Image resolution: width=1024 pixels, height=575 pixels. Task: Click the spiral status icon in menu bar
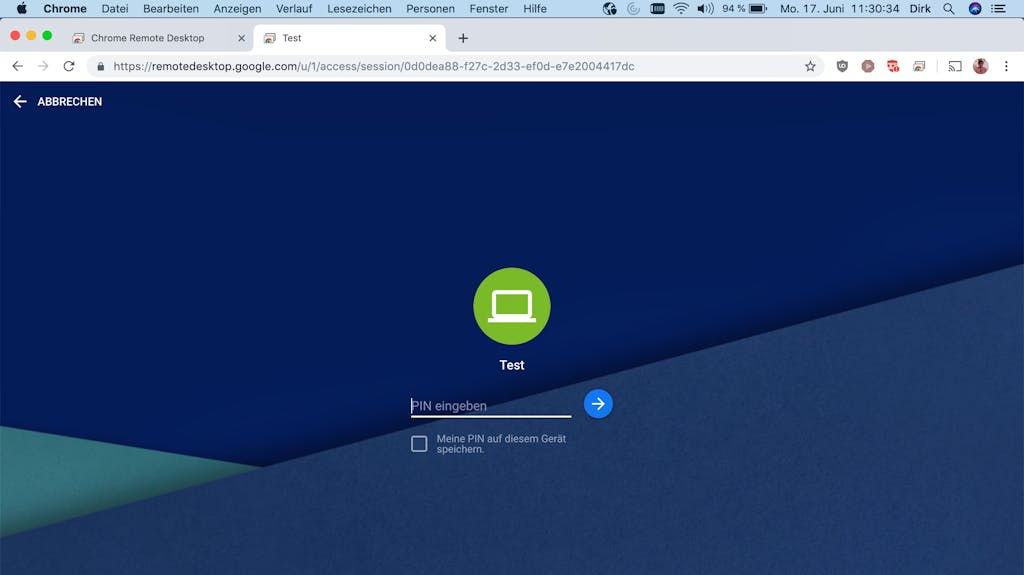pos(633,8)
